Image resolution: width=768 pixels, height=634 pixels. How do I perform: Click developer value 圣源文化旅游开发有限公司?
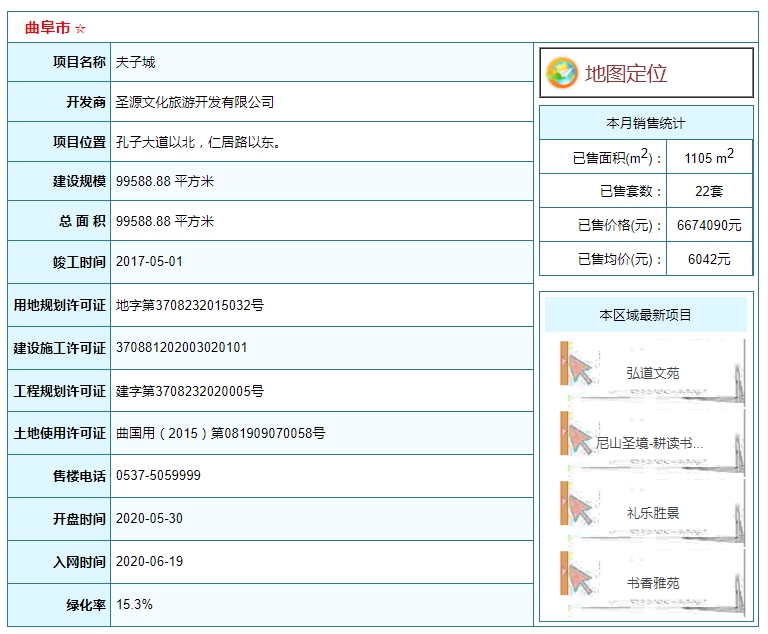click(195, 102)
